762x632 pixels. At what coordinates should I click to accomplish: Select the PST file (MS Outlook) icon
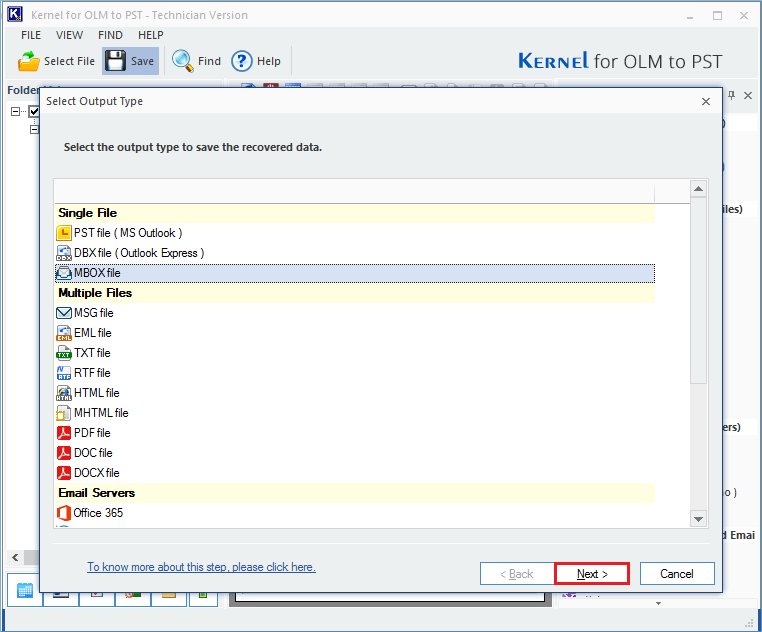(x=64, y=233)
